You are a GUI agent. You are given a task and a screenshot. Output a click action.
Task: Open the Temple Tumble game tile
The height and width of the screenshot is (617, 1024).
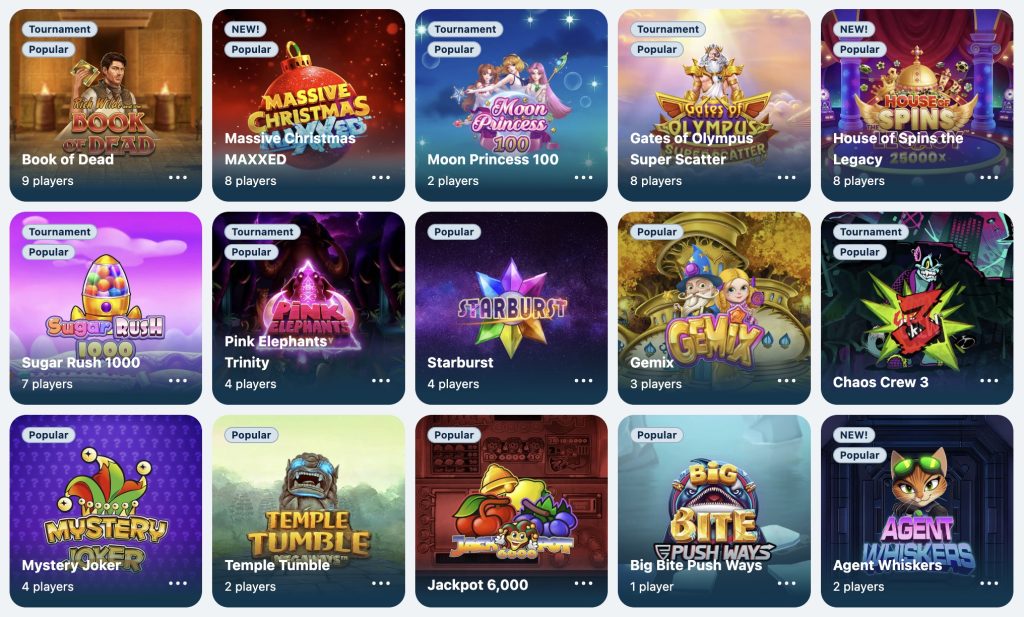tap(308, 511)
